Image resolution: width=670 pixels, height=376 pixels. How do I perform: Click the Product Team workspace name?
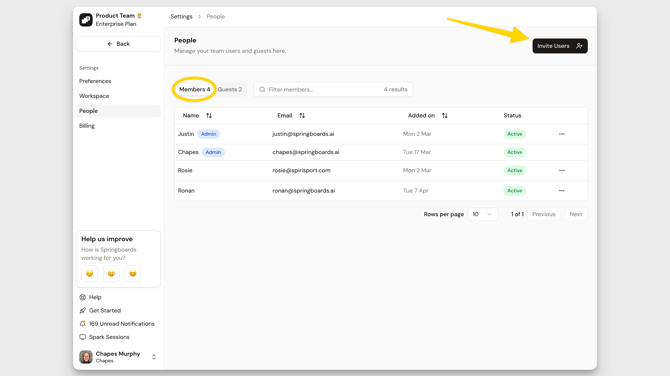pyautogui.click(x=115, y=16)
